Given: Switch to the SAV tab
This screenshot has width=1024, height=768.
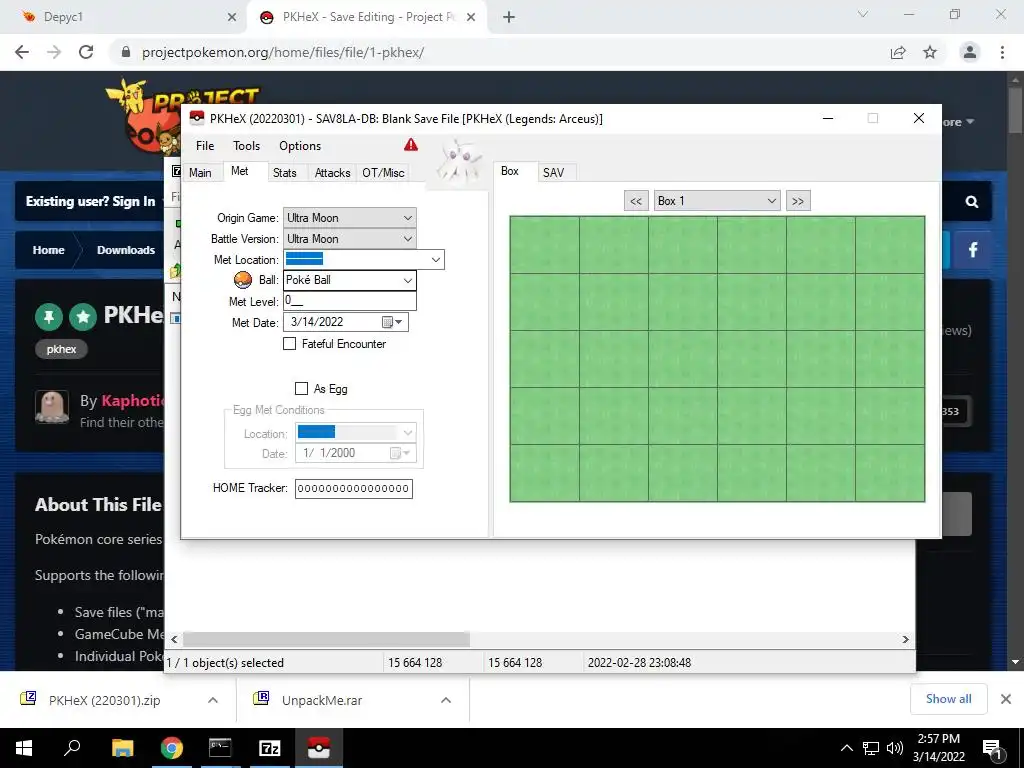Looking at the screenshot, I should 554,172.
